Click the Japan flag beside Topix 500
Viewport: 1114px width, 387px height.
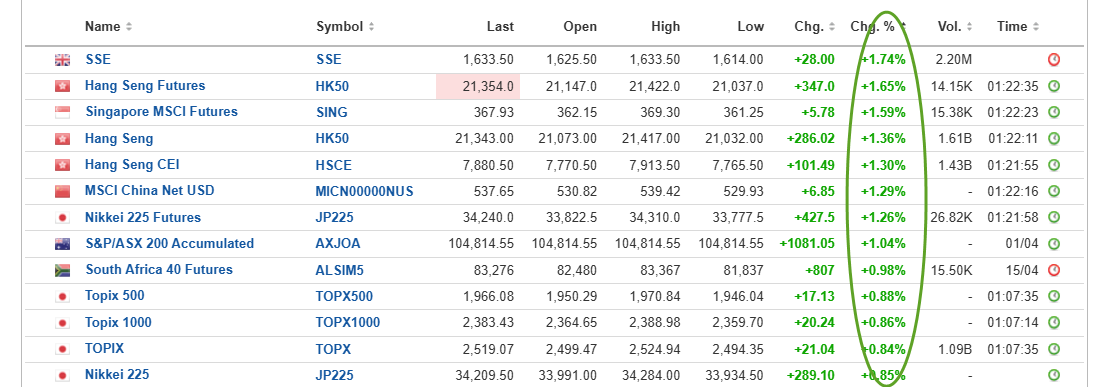pyautogui.click(x=63, y=297)
